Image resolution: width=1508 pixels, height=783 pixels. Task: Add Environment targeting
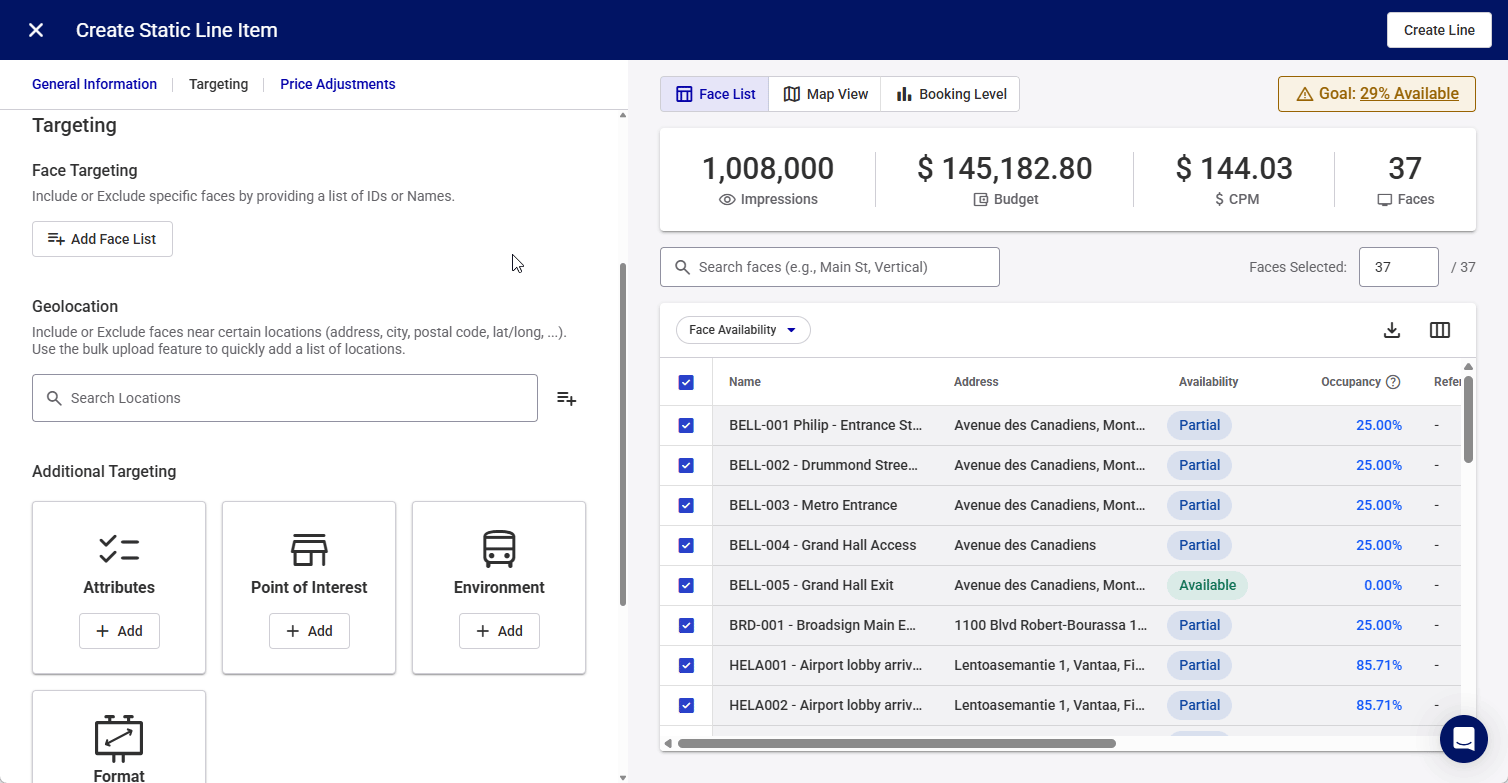pyautogui.click(x=499, y=631)
